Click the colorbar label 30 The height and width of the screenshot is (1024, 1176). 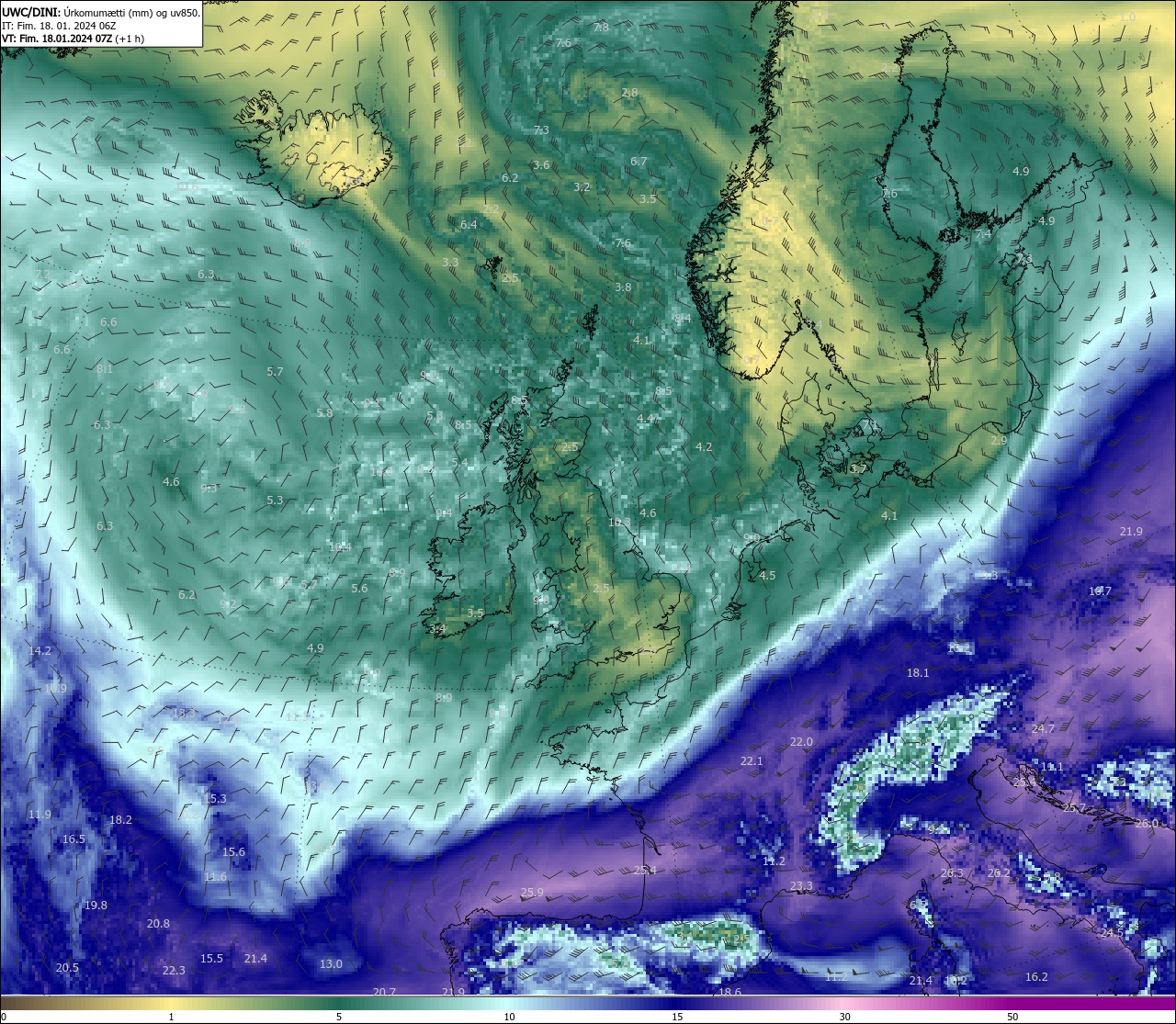(x=844, y=1017)
